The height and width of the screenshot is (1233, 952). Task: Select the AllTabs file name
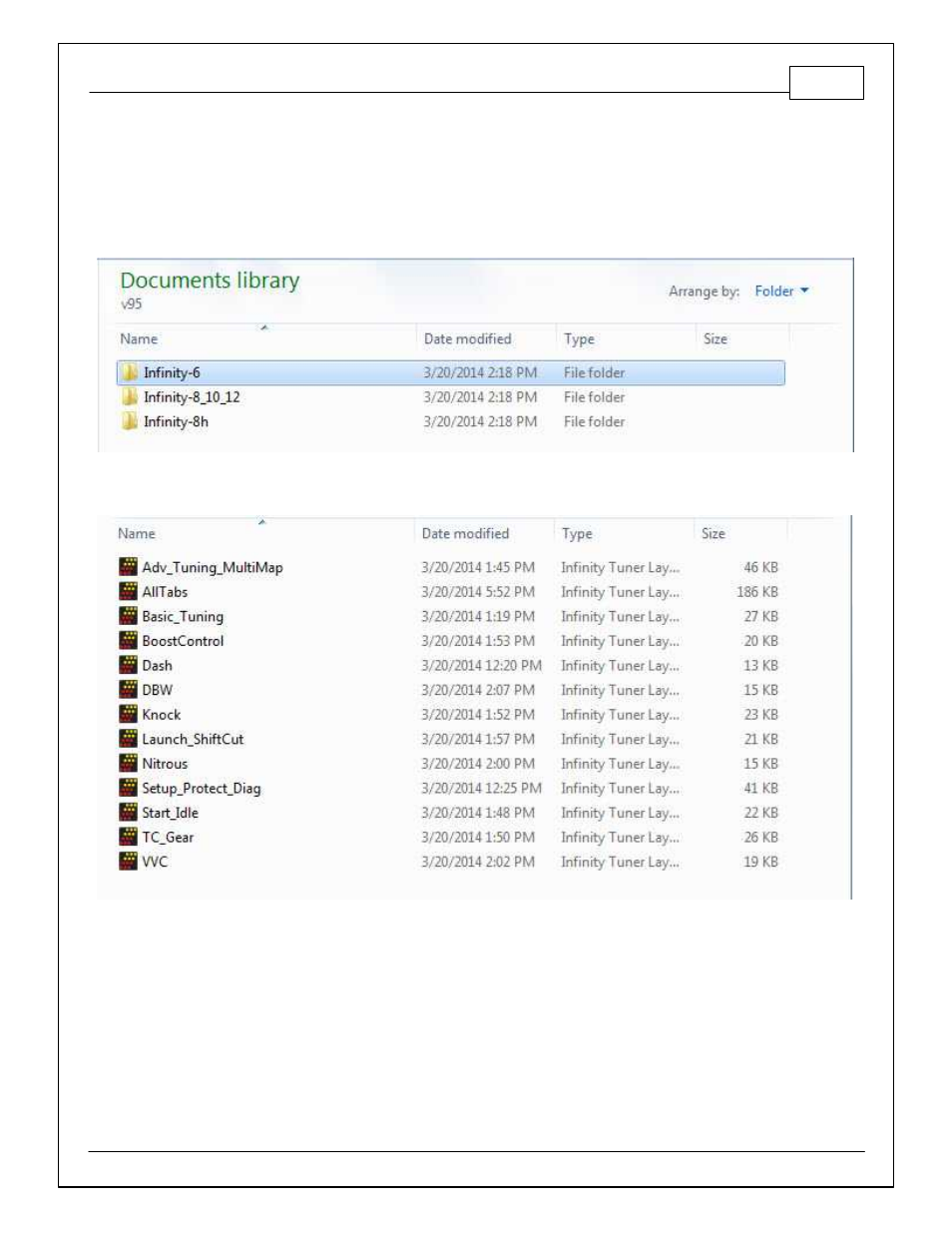165,592
